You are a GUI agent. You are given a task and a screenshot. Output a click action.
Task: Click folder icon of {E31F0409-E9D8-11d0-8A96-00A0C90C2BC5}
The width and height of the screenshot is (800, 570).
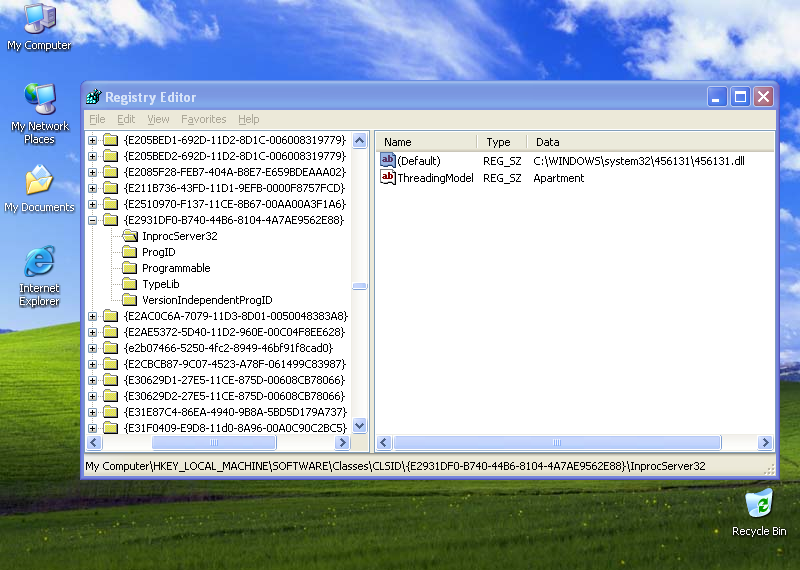click(x=111, y=428)
